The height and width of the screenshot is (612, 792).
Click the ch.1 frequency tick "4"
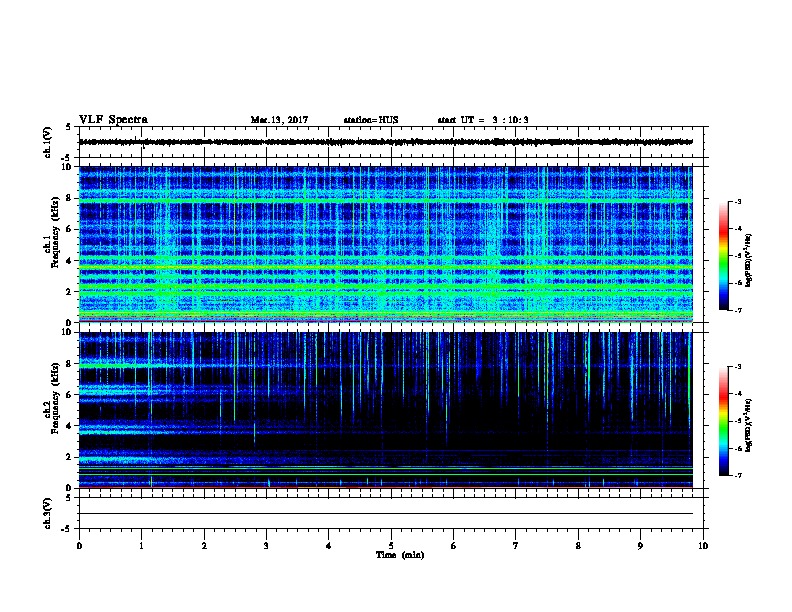coord(70,261)
